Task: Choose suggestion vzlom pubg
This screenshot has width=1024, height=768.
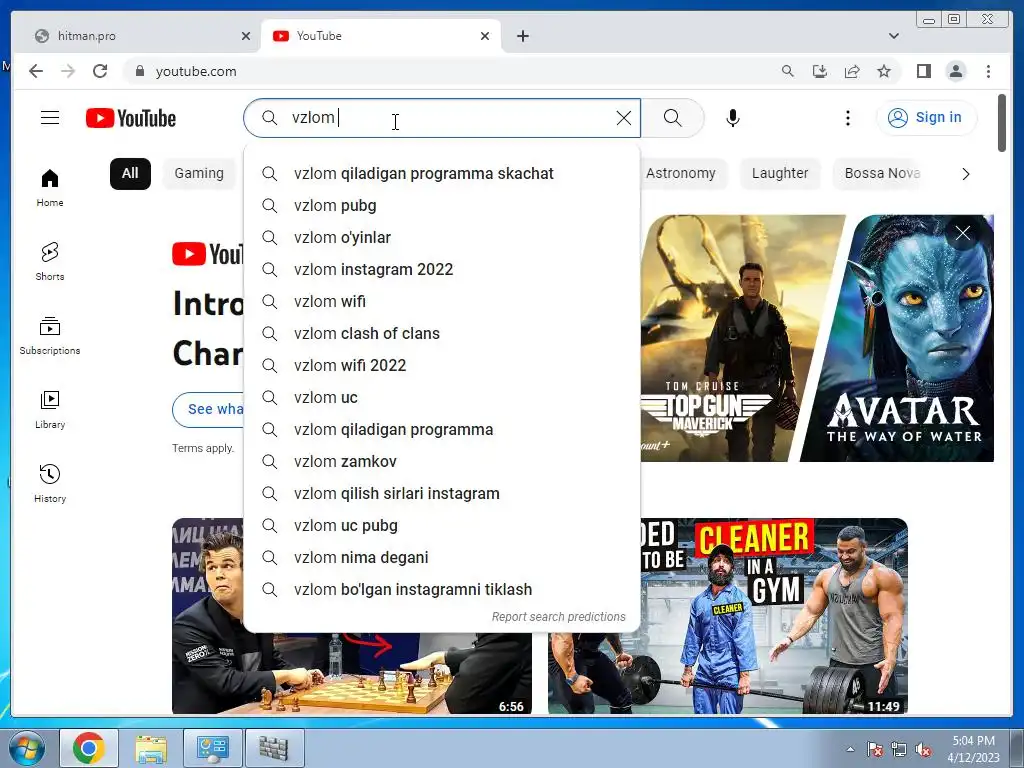Action: (442, 205)
